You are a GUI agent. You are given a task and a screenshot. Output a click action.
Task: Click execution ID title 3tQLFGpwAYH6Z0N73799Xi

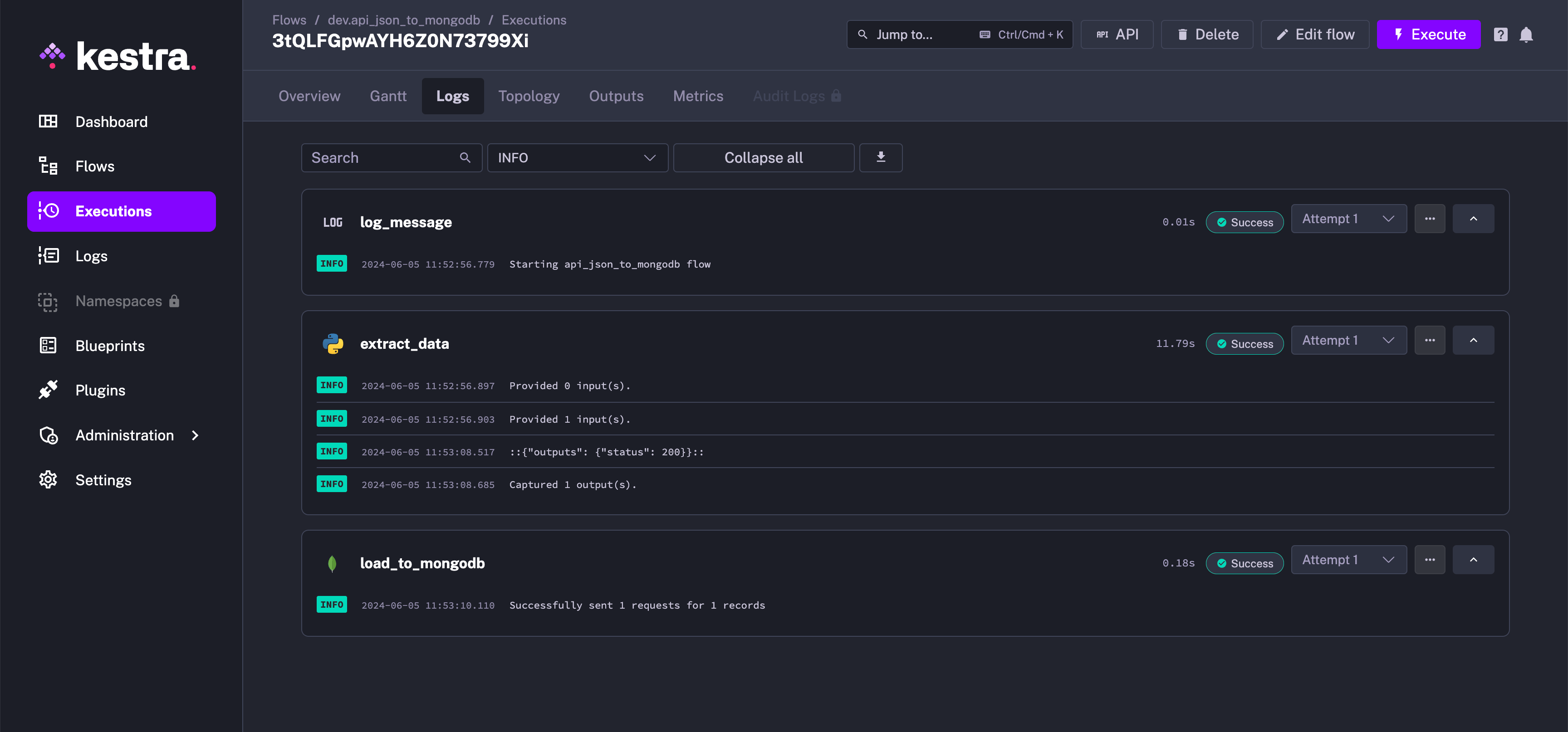click(x=400, y=41)
